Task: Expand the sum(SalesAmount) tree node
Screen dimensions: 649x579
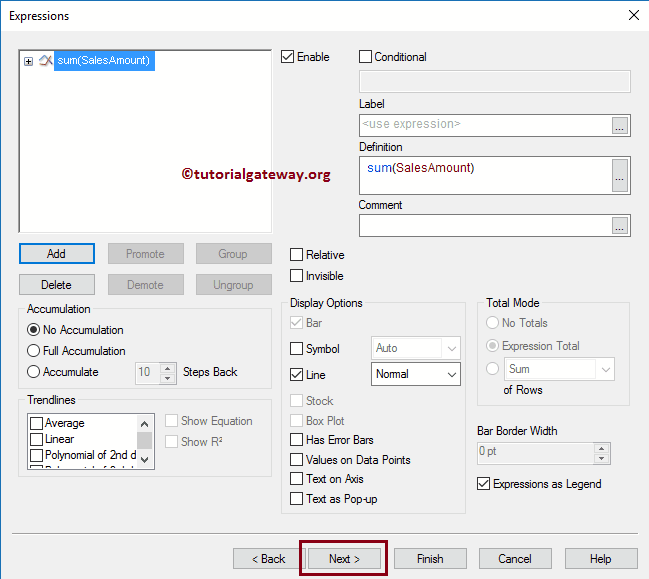Action: point(28,61)
